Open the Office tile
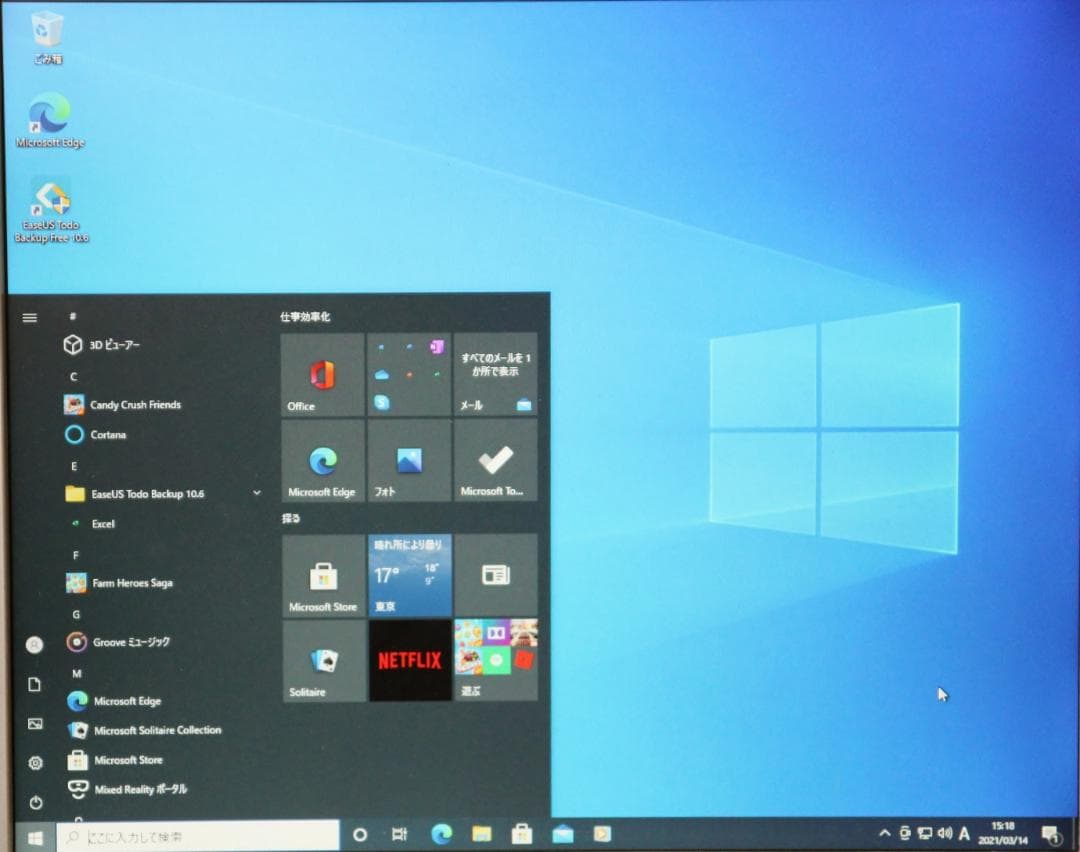The width and height of the screenshot is (1080, 852). tap(322, 373)
